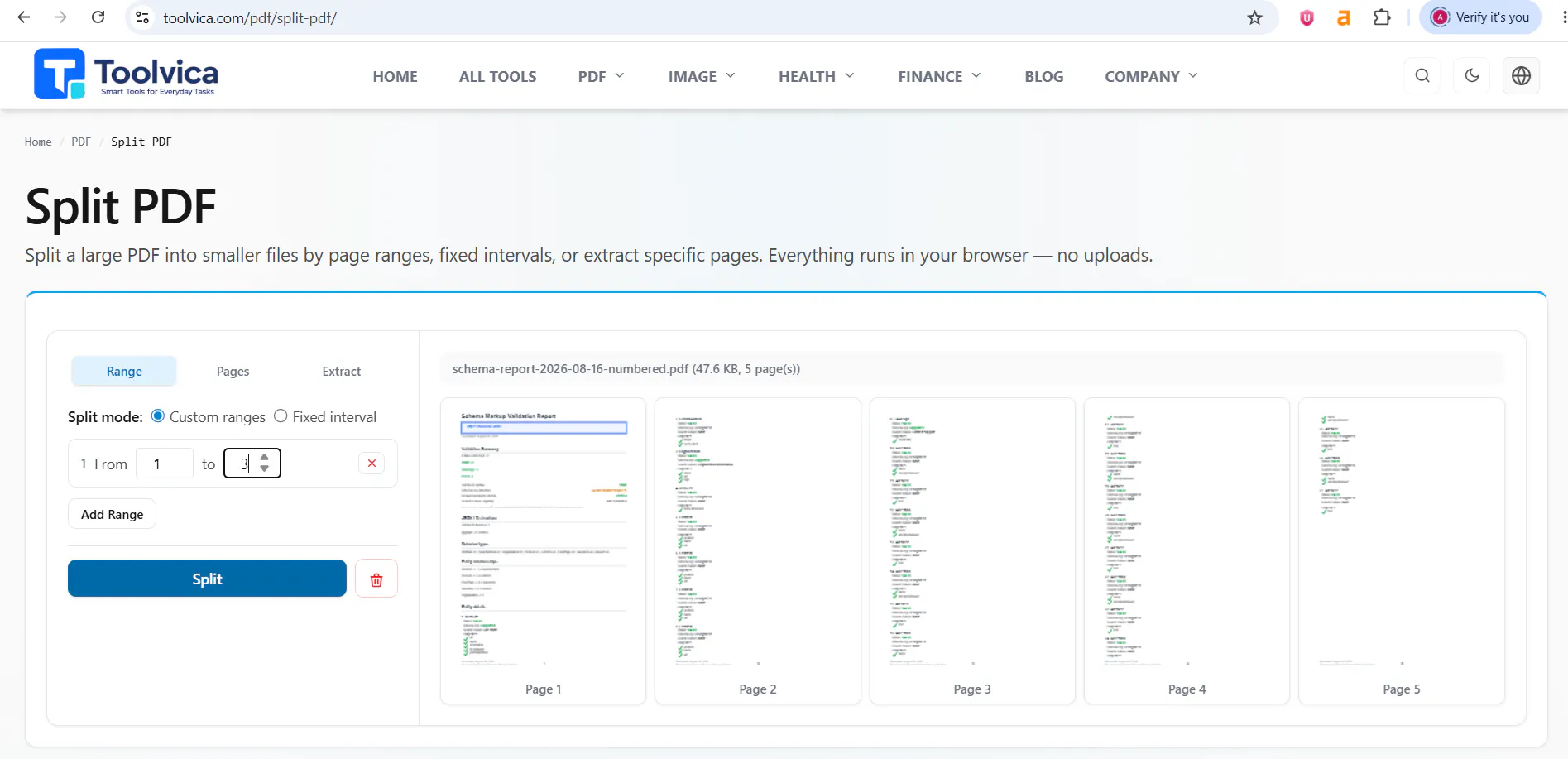The height and width of the screenshot is (759, 1568).
Task: Select the Page 5 thumbnail
Action: point(1402,551)
